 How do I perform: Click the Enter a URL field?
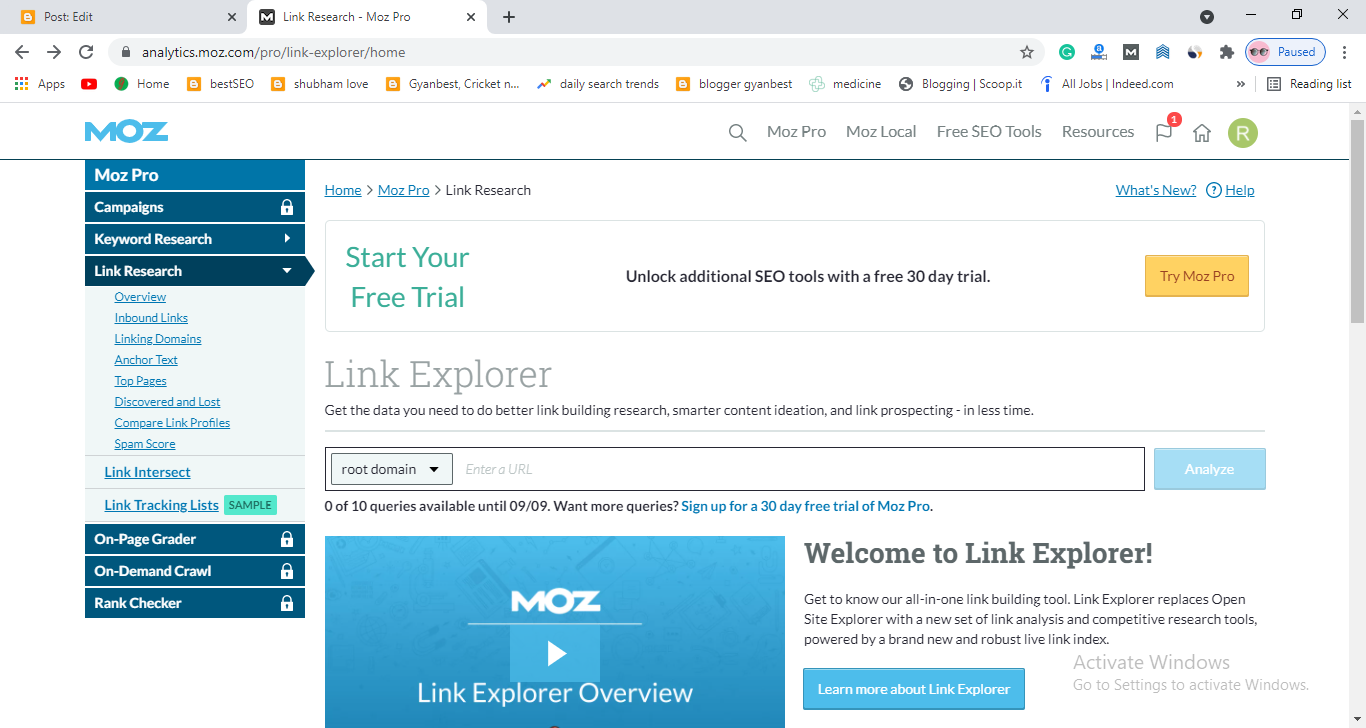click(798, 469)
